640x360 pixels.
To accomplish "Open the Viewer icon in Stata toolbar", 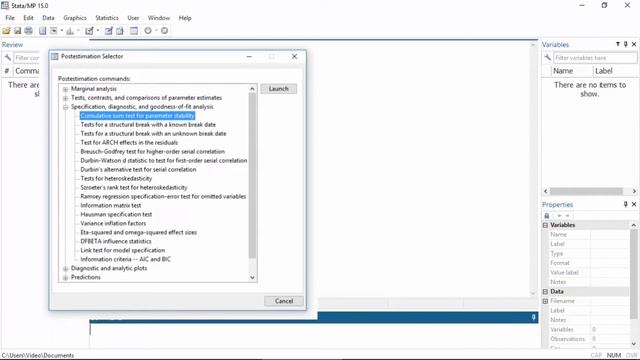I will [53, 31].
